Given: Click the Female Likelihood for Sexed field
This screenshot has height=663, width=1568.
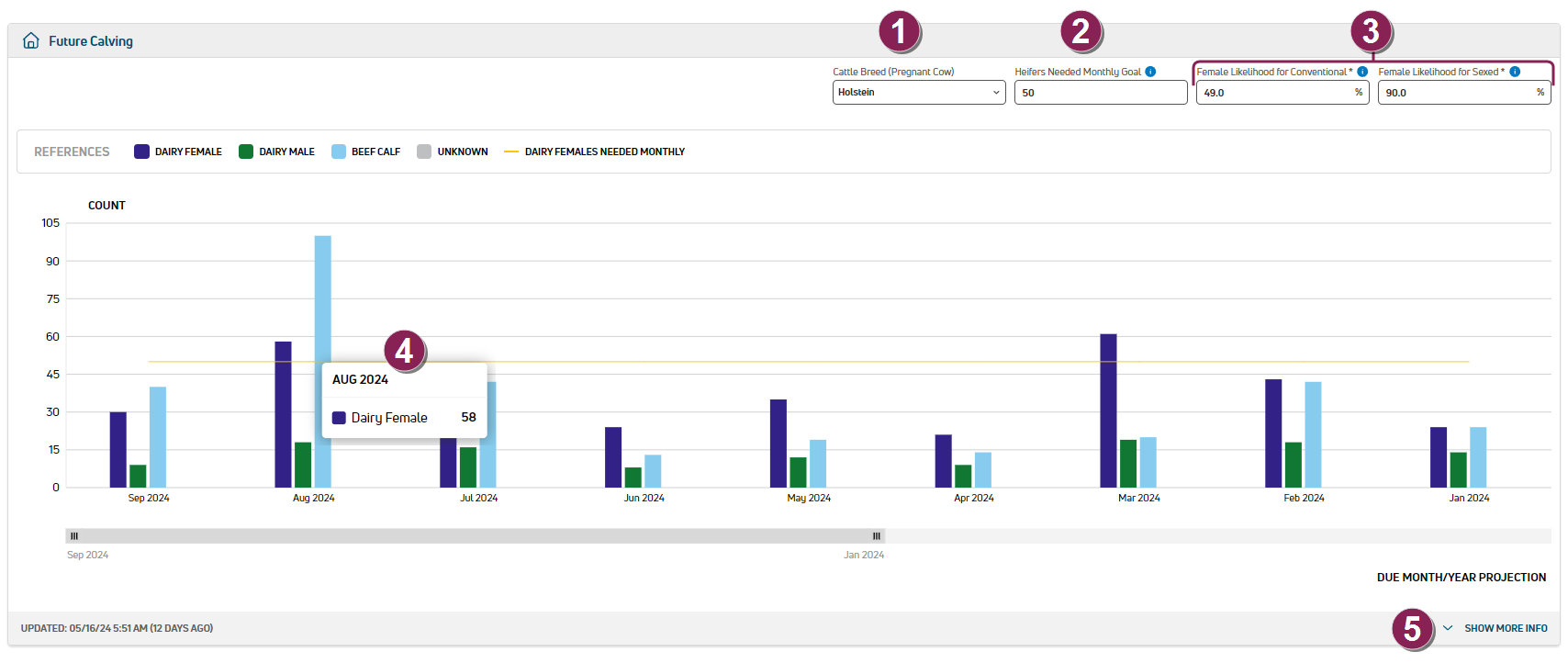Looking at the screenshot, I should click(1458, 93).
